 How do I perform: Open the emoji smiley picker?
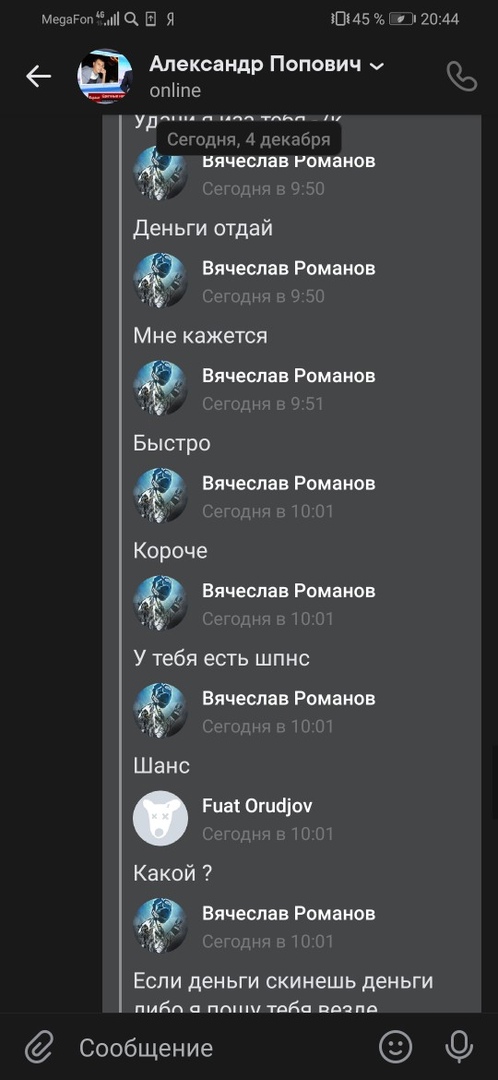[x=395, y=1048]
